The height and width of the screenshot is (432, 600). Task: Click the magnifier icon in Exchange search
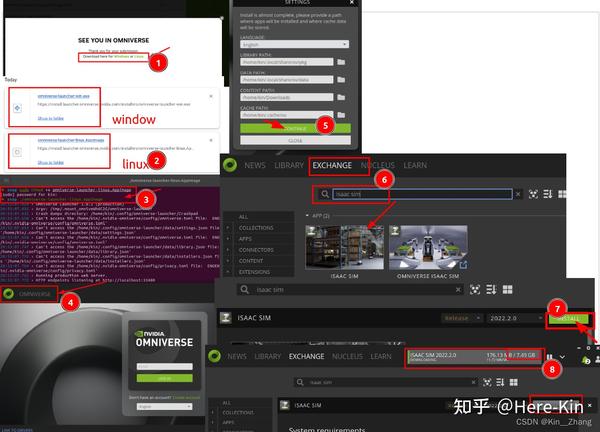324,194
